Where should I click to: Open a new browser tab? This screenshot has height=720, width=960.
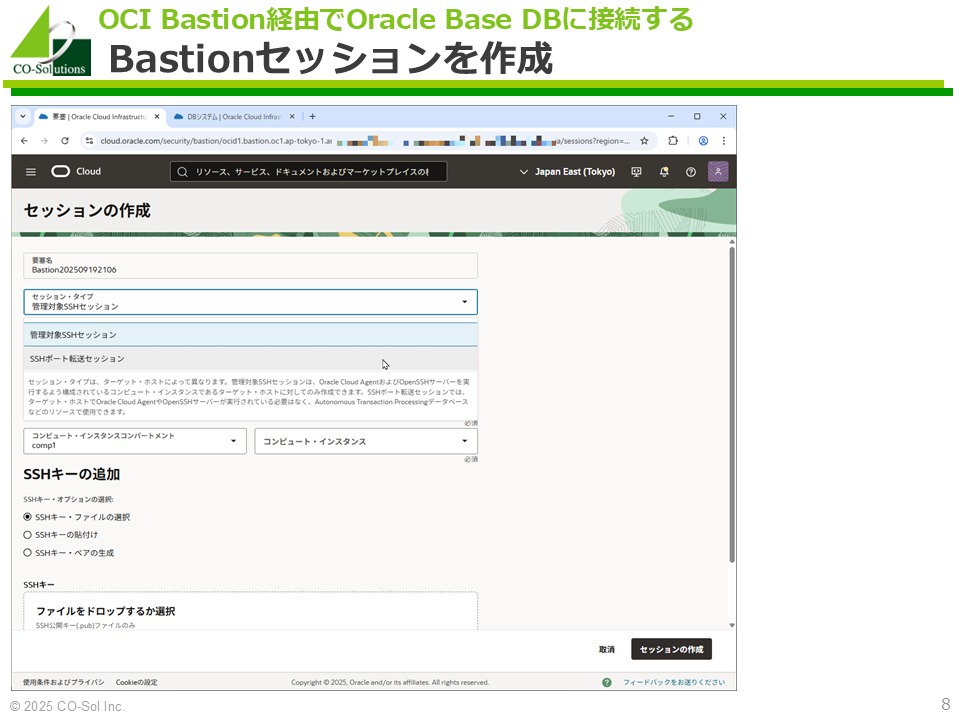pos(312,116)
